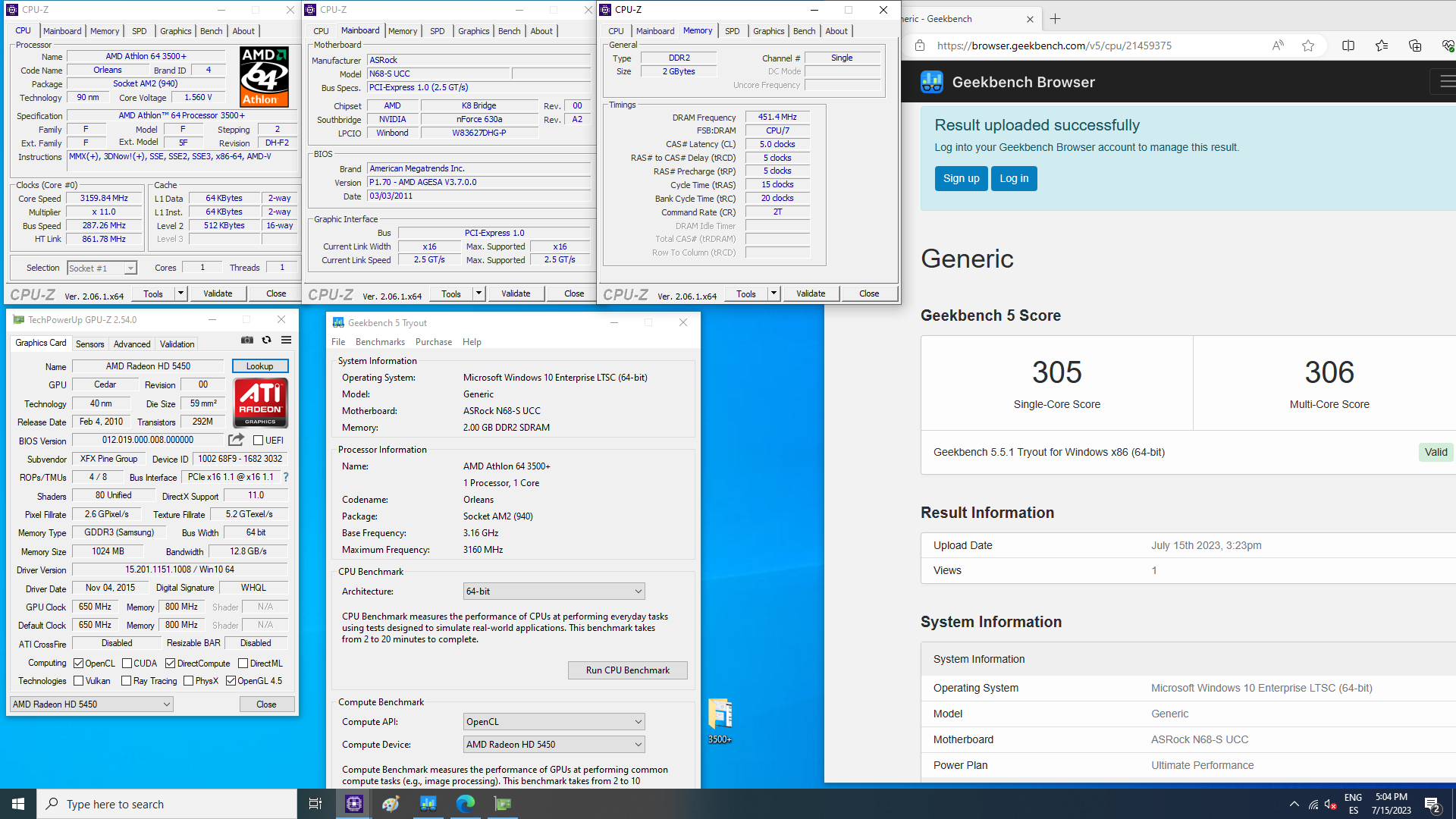Click Log in button

tap(1014, 178)
